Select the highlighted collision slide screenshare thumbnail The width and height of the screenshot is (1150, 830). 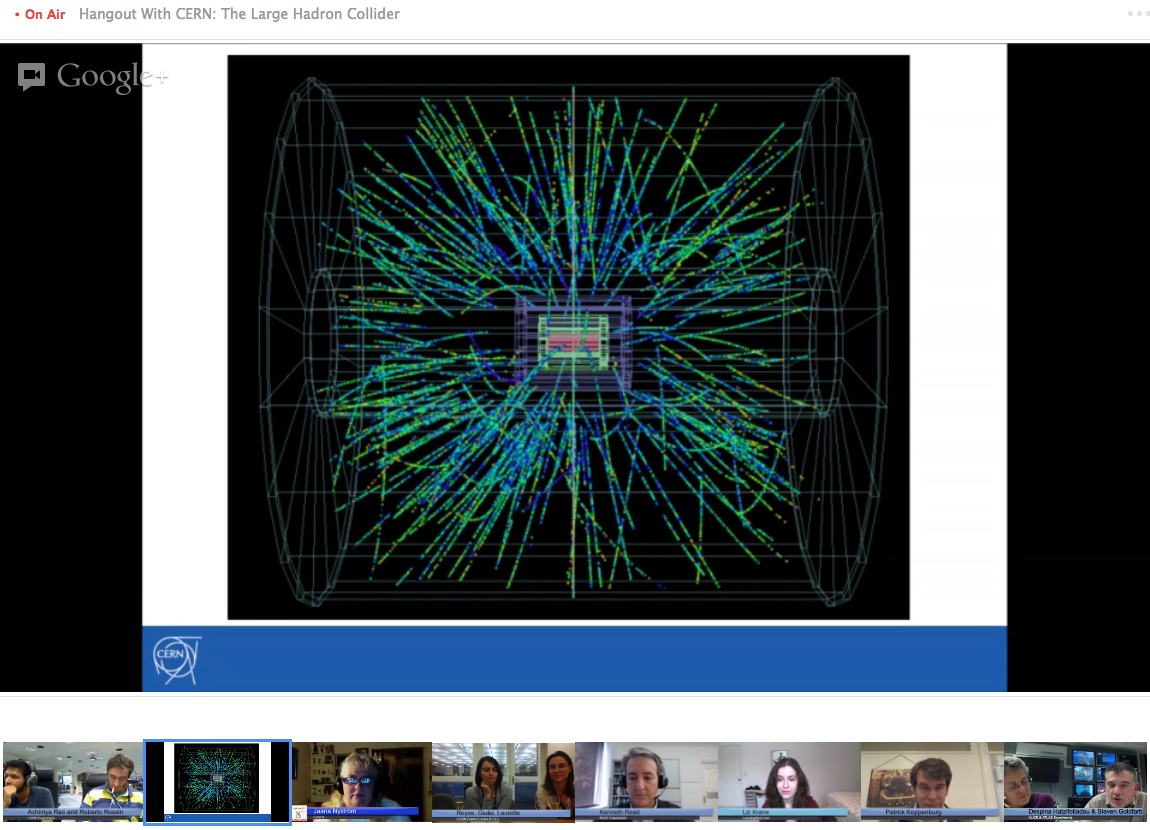pyautogui.click(x=218, y=782)
